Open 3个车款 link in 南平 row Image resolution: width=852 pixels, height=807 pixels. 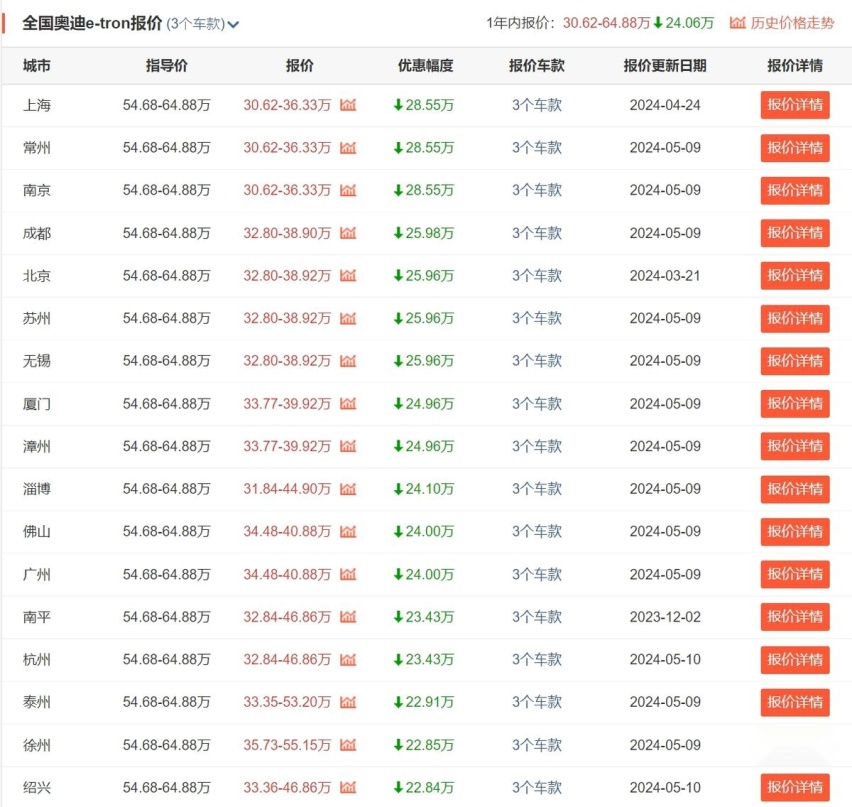coord(537,617)
